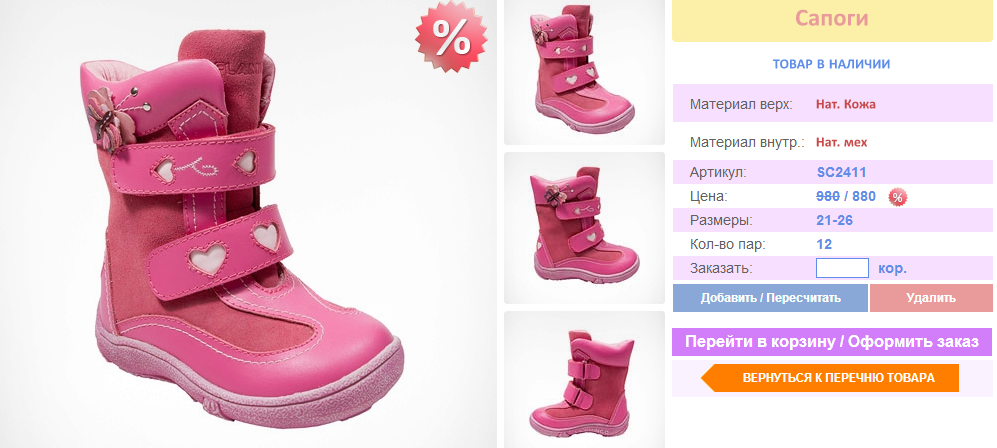Click the crossed-out old price 980
The width and height of the screenshot is (997, 448).
click(x=828, y=196)
